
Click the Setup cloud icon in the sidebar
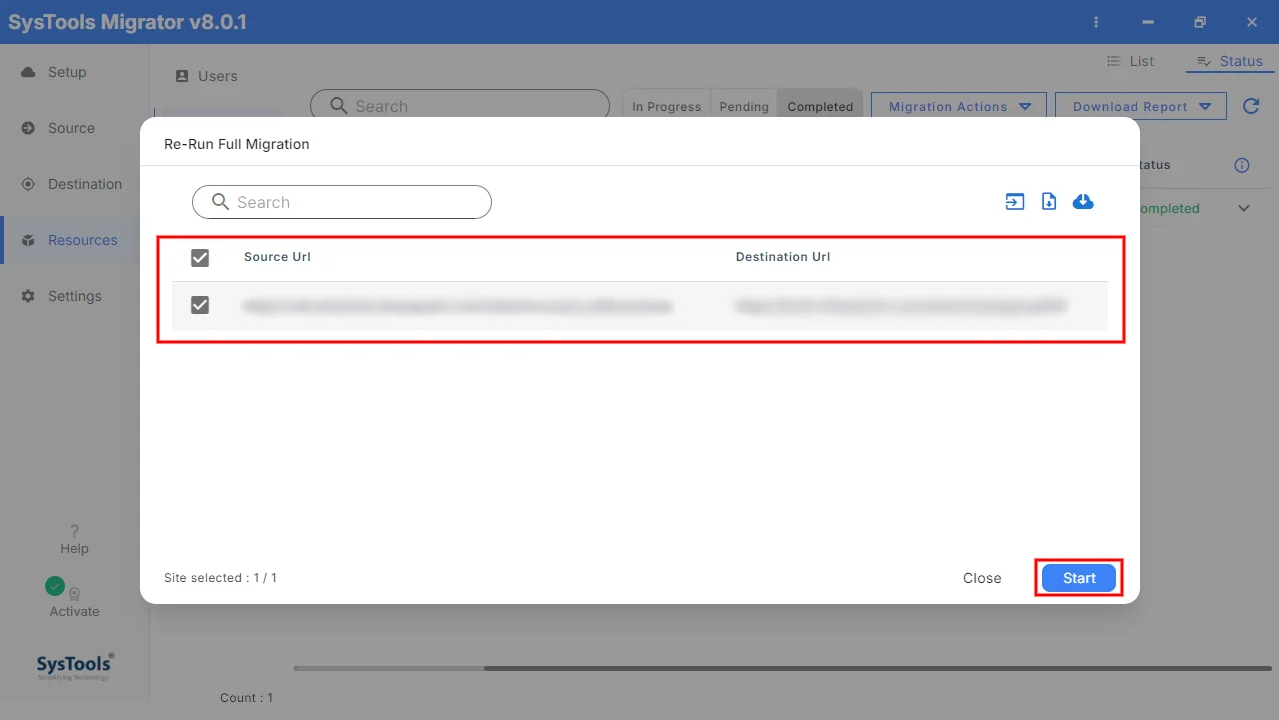pyautogui.click(x=28, y=72)
